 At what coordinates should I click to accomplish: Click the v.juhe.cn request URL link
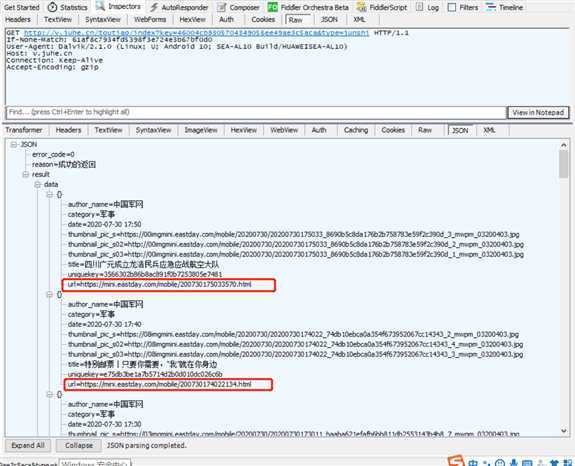click(x=197, y=33)
